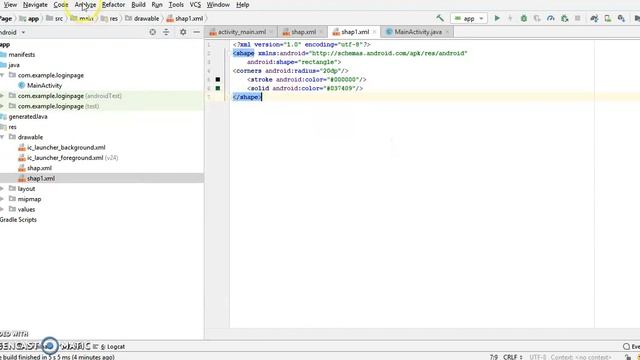This screenshot has width=640, height=360.
Task: Click the scroll-from-source target icon in project panel
Action: point(153,32)
